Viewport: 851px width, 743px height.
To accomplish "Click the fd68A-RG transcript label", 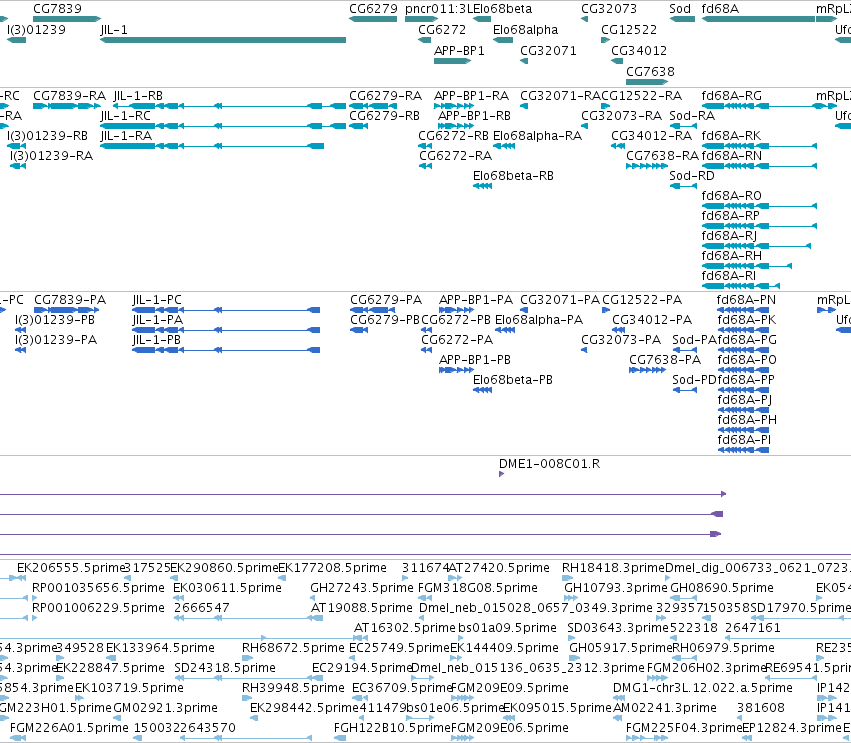I will pos(732,96).
